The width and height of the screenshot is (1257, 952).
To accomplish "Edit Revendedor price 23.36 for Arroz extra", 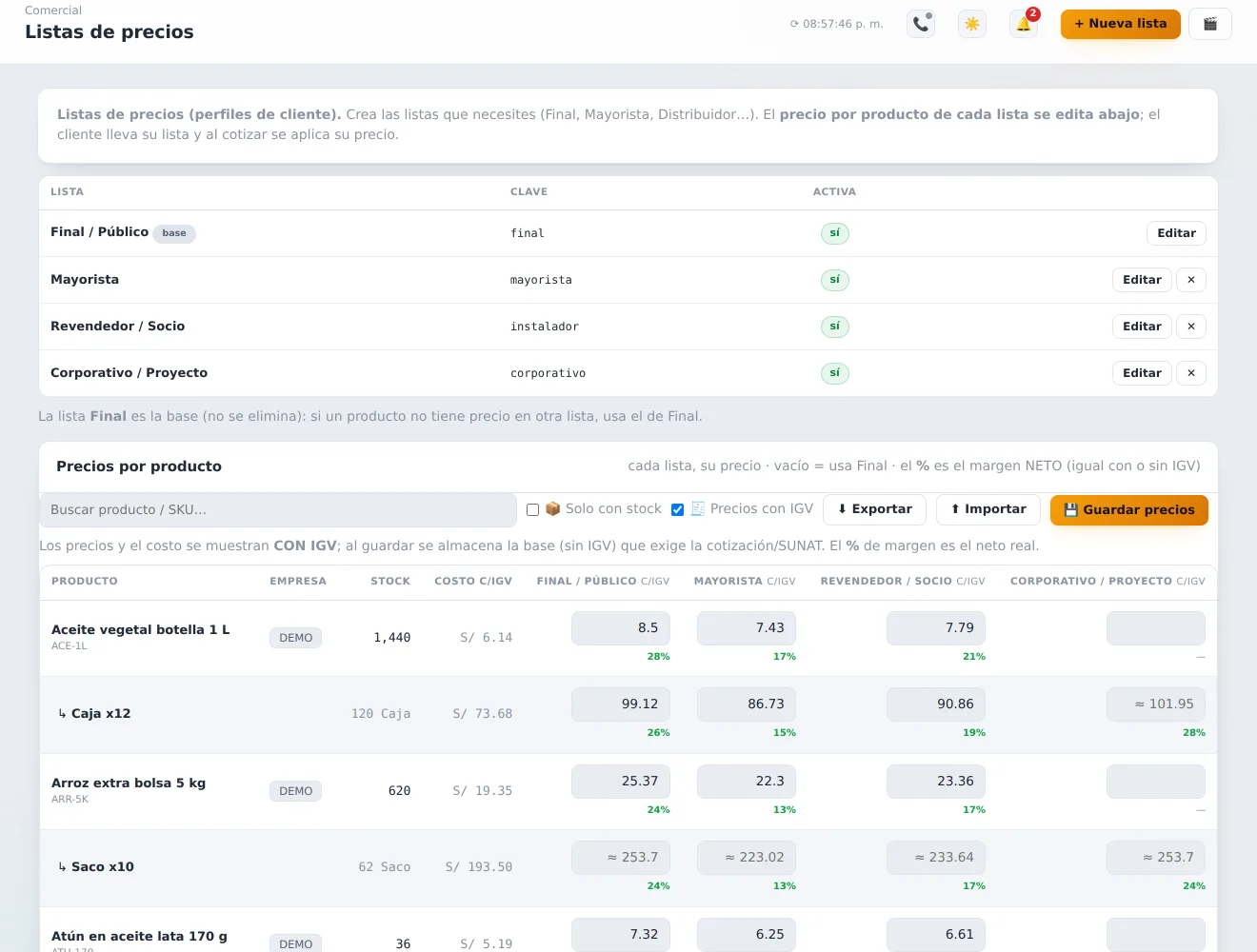I will [936, 782].
